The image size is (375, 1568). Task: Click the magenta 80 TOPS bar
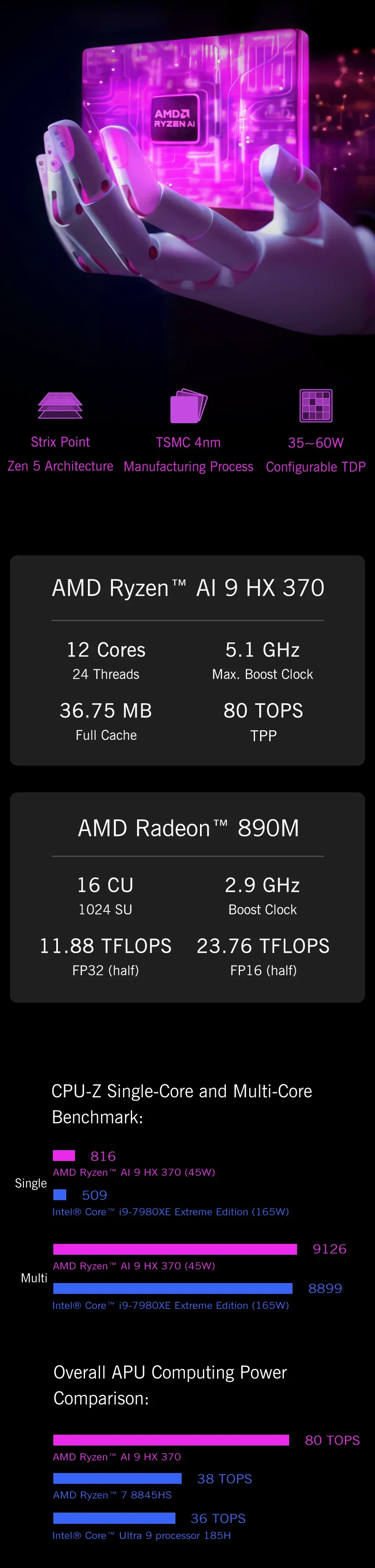point(170,1440)
